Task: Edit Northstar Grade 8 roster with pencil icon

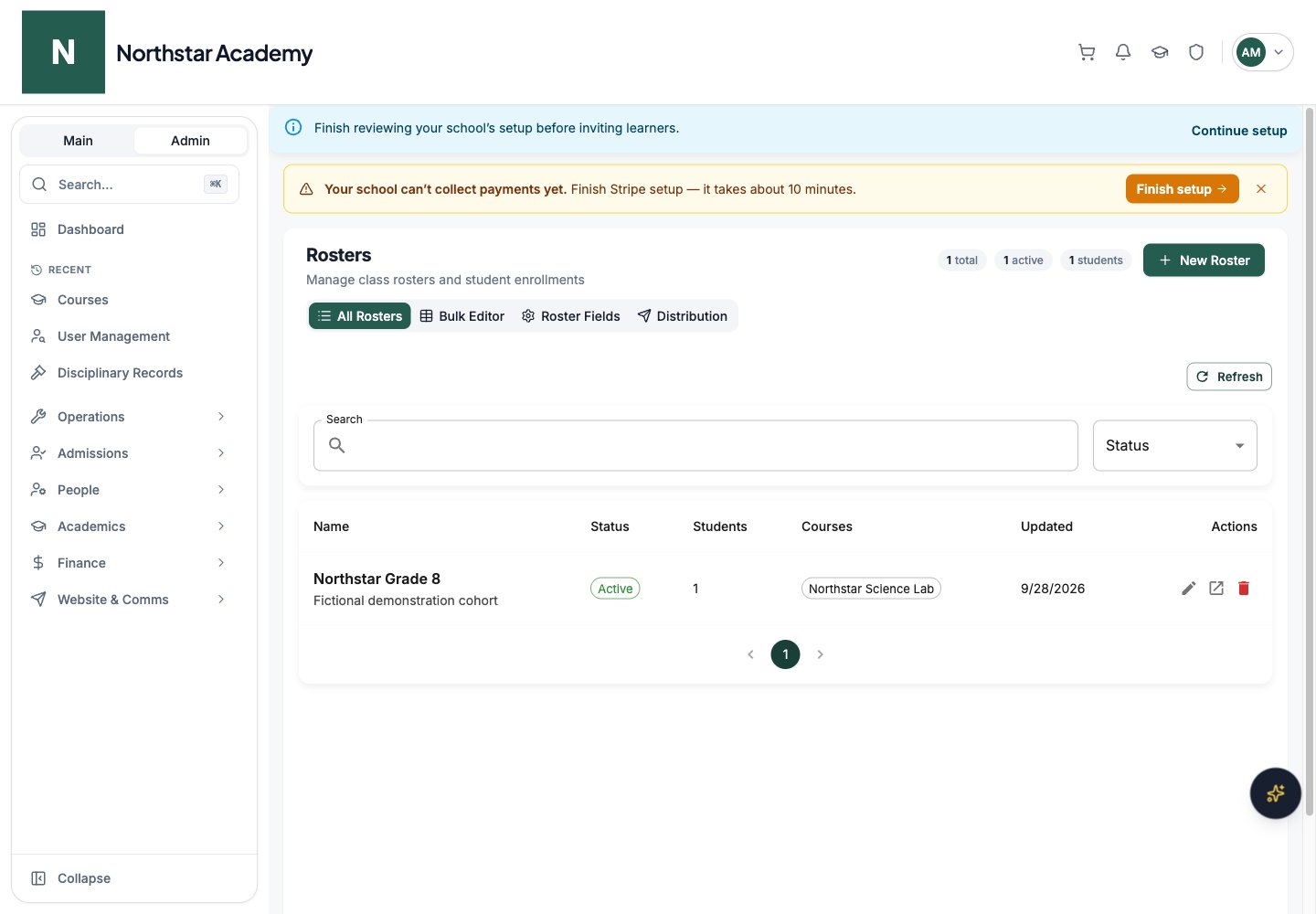Action: point(1188,589)
